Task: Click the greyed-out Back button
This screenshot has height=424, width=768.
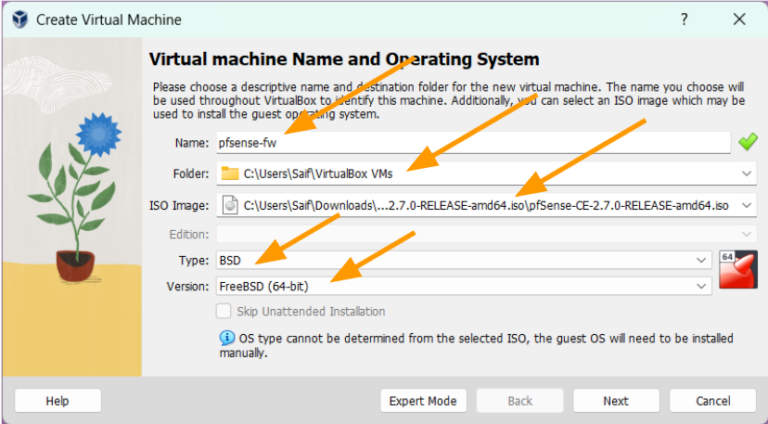Action: (x=520, y=401)
